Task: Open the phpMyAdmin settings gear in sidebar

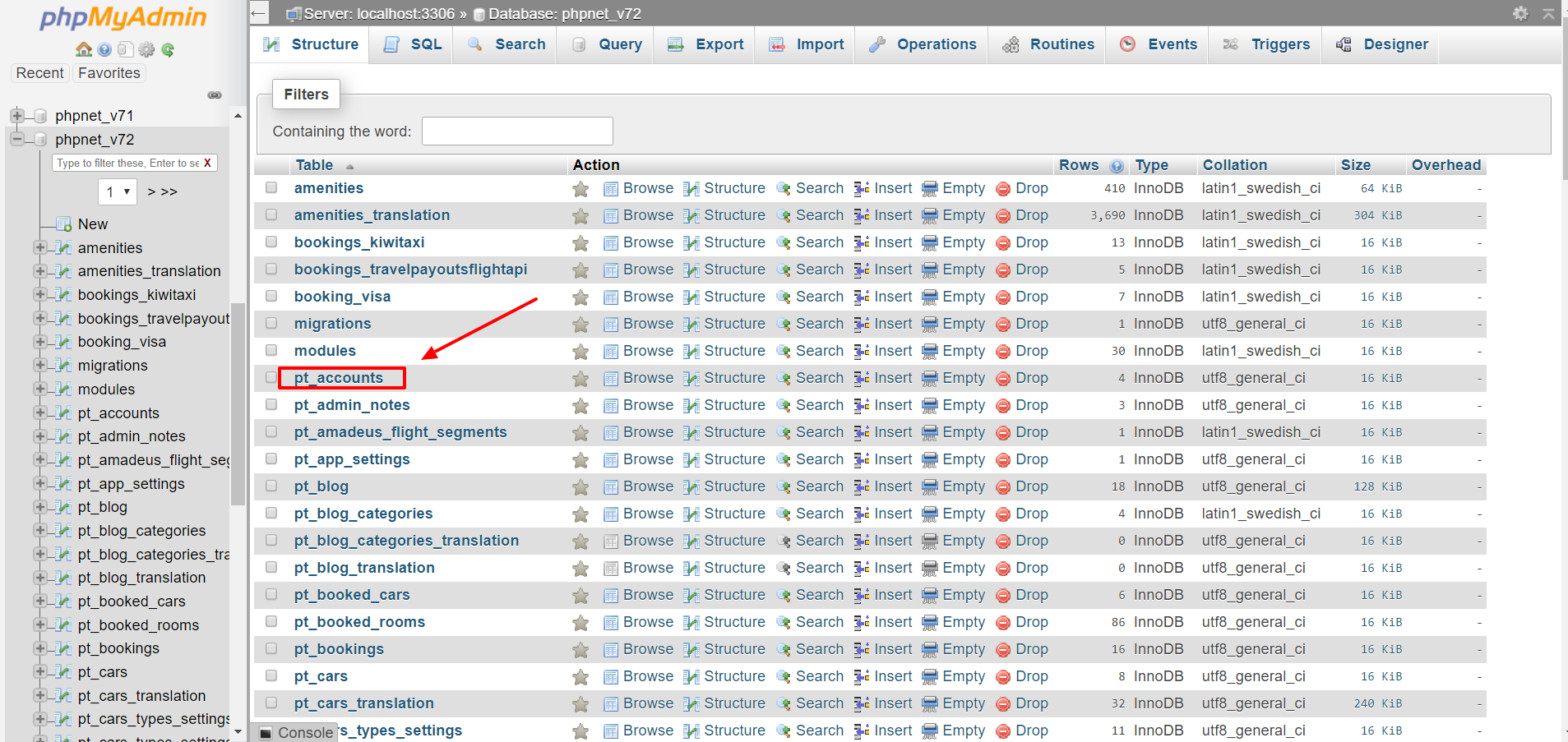Action: [146, 49]
